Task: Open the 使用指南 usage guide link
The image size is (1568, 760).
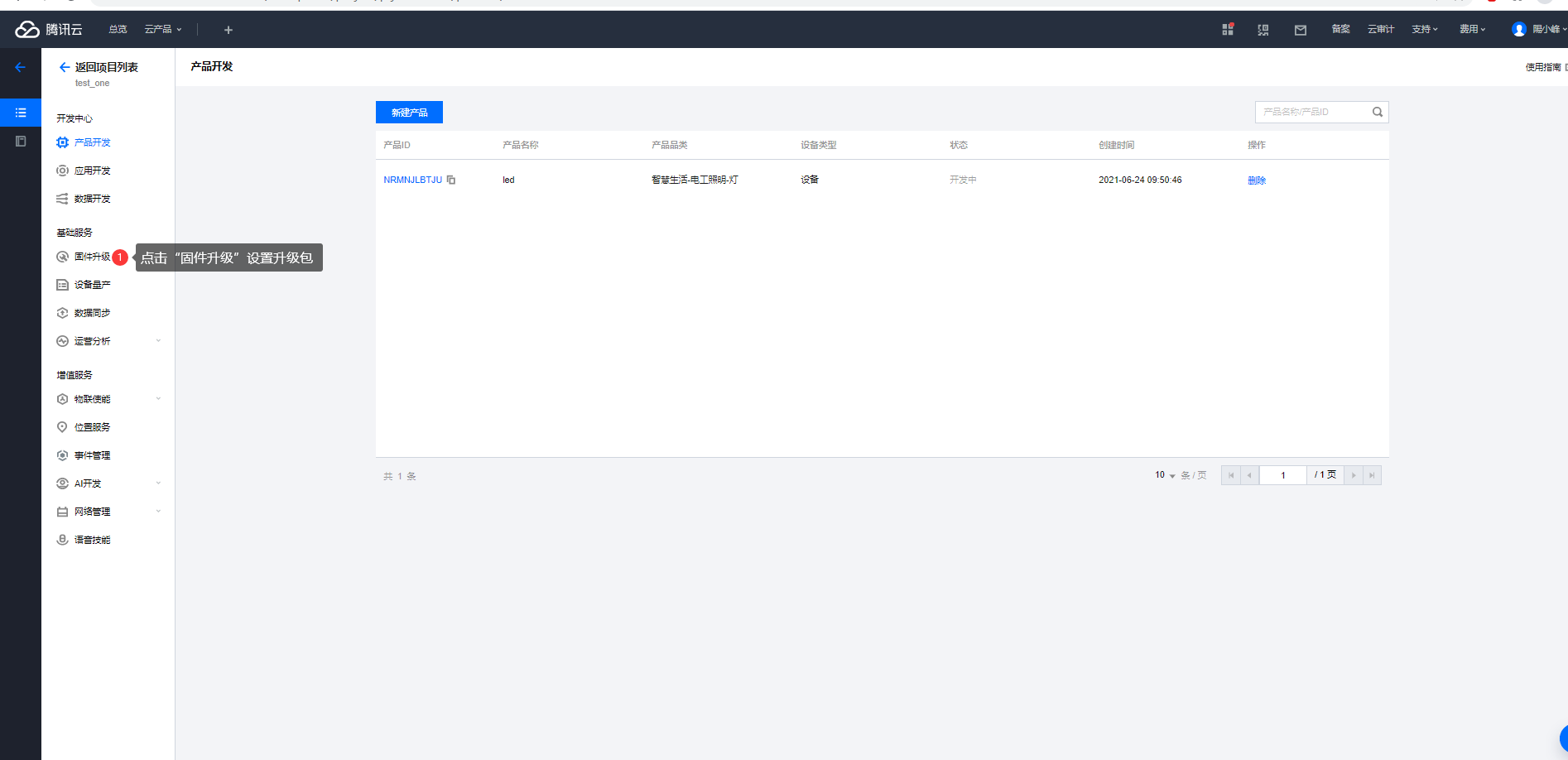Action: coord(1544,67)
